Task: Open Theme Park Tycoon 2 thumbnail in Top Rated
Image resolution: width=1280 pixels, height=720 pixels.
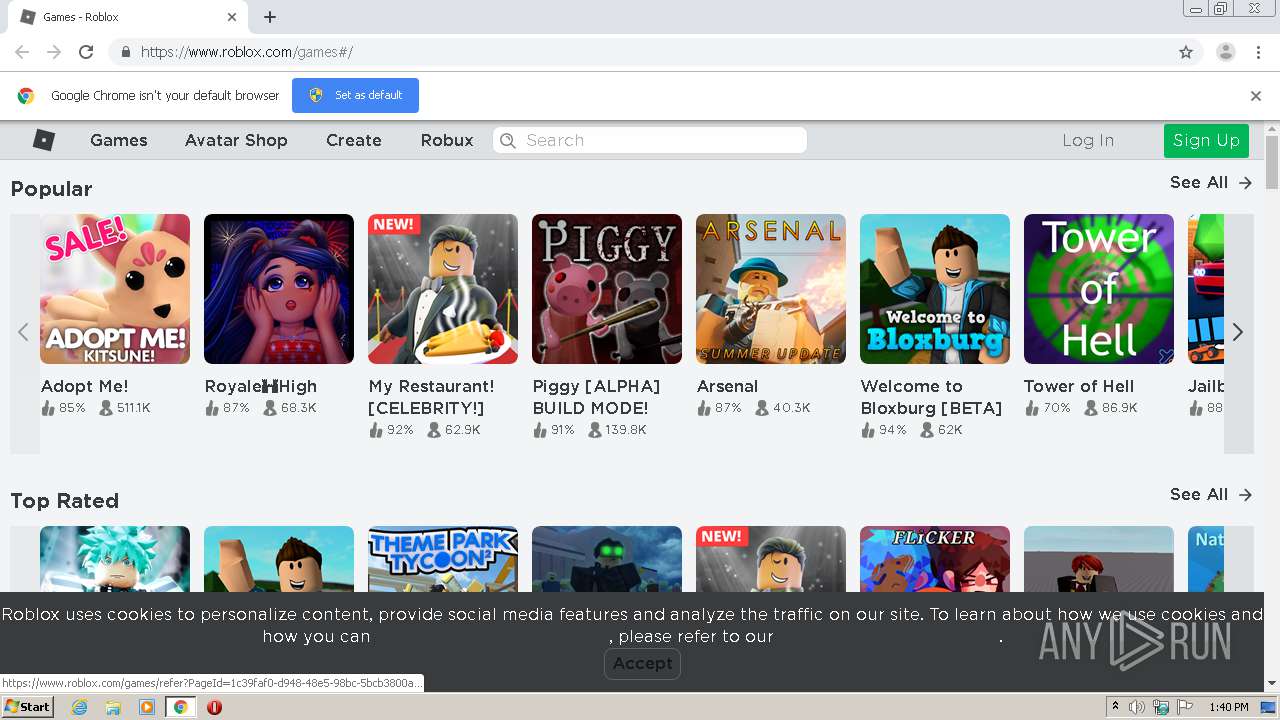Action: tap(443, 559)
